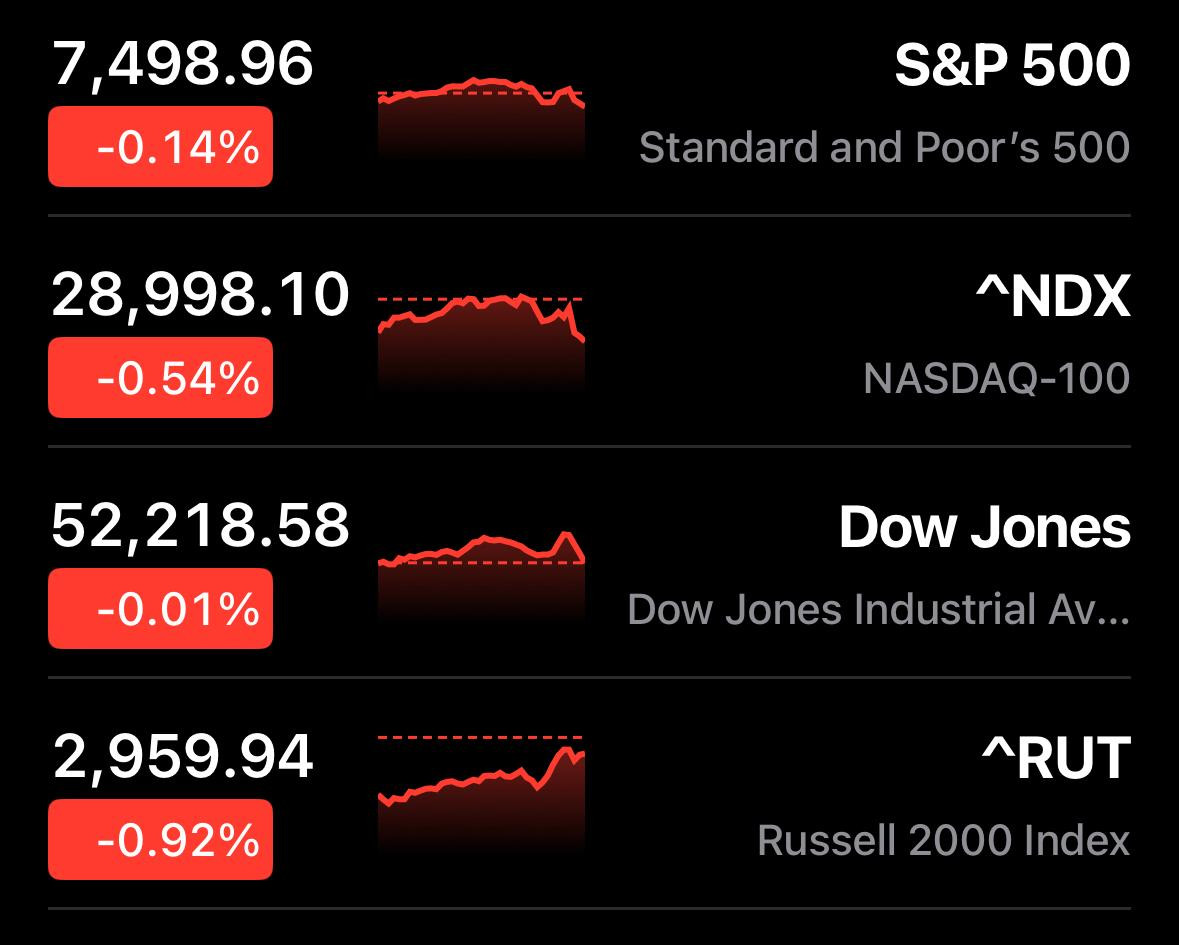Open the Russell 2000 Index label
Viewport: 1179px width, 945px height.
(x=944, y=840)
